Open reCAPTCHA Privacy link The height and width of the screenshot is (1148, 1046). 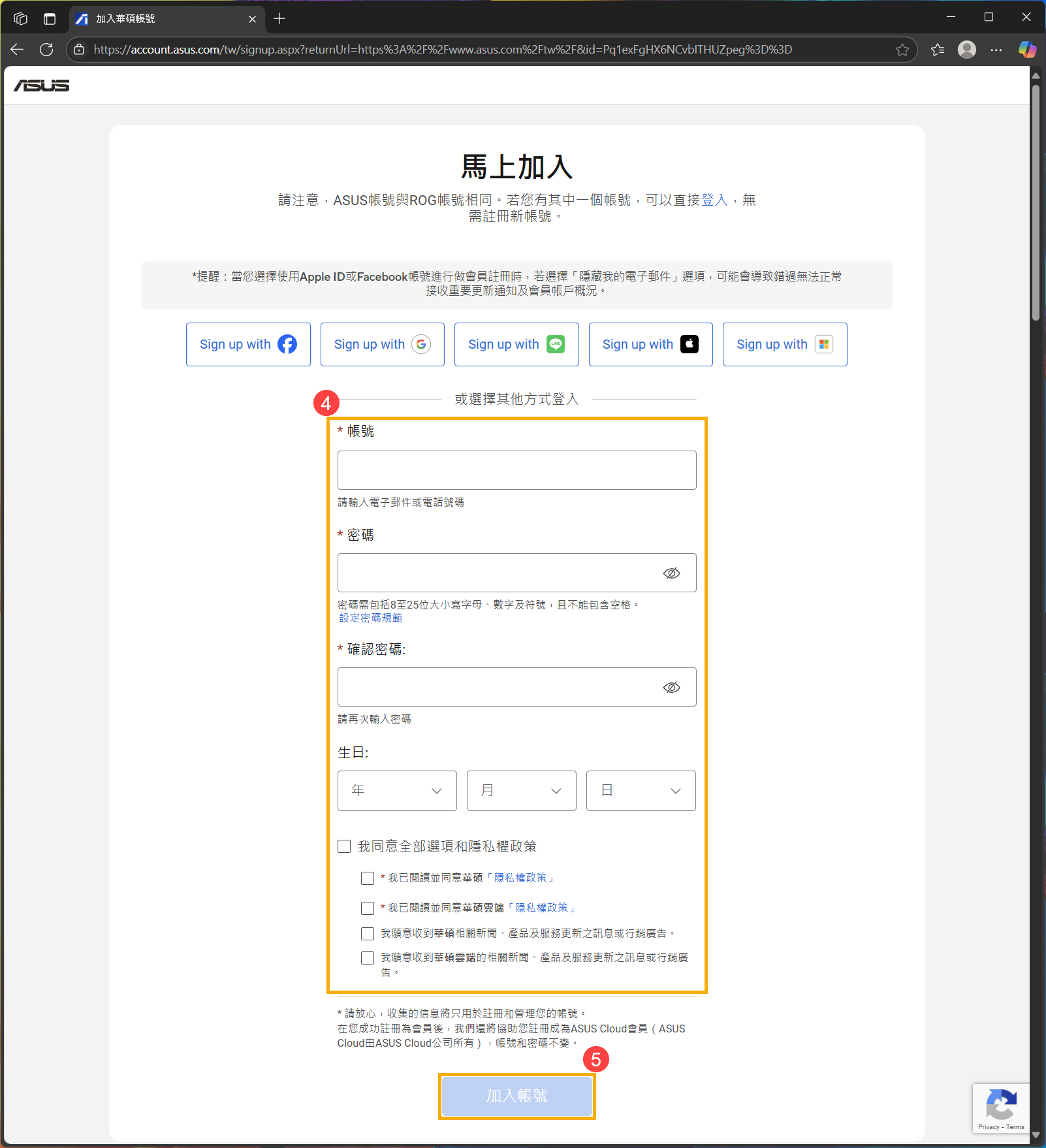coord(989,1127)
